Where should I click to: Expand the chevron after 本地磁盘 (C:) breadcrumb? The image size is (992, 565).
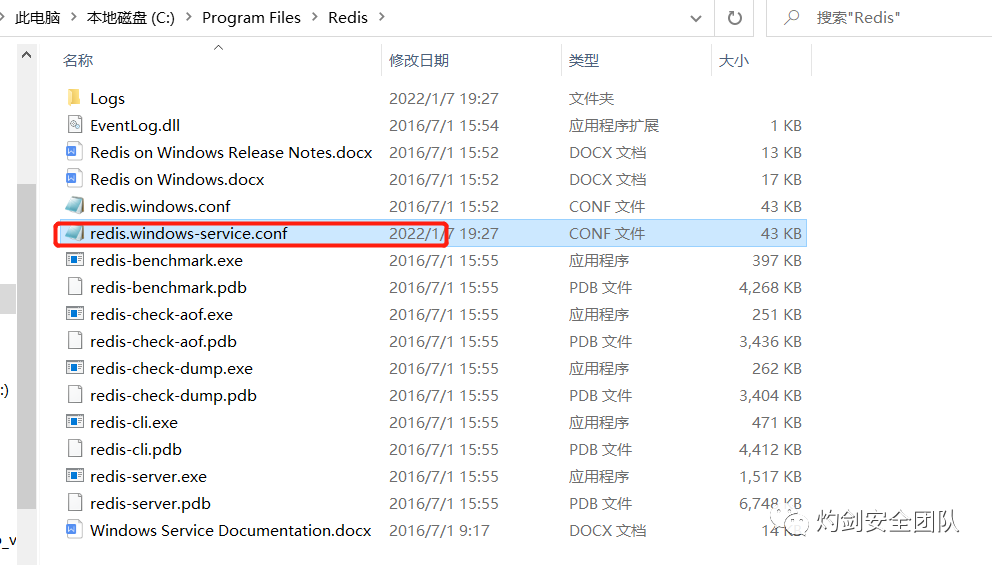tap(189, 17)
